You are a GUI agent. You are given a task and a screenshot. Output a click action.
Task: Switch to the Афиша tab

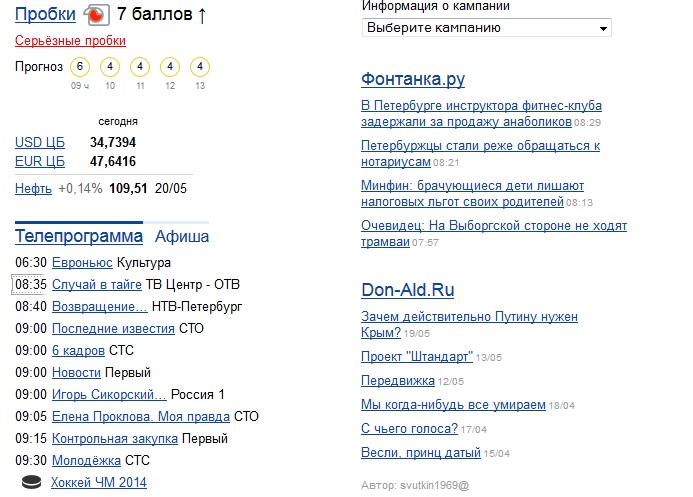(182, 236)
